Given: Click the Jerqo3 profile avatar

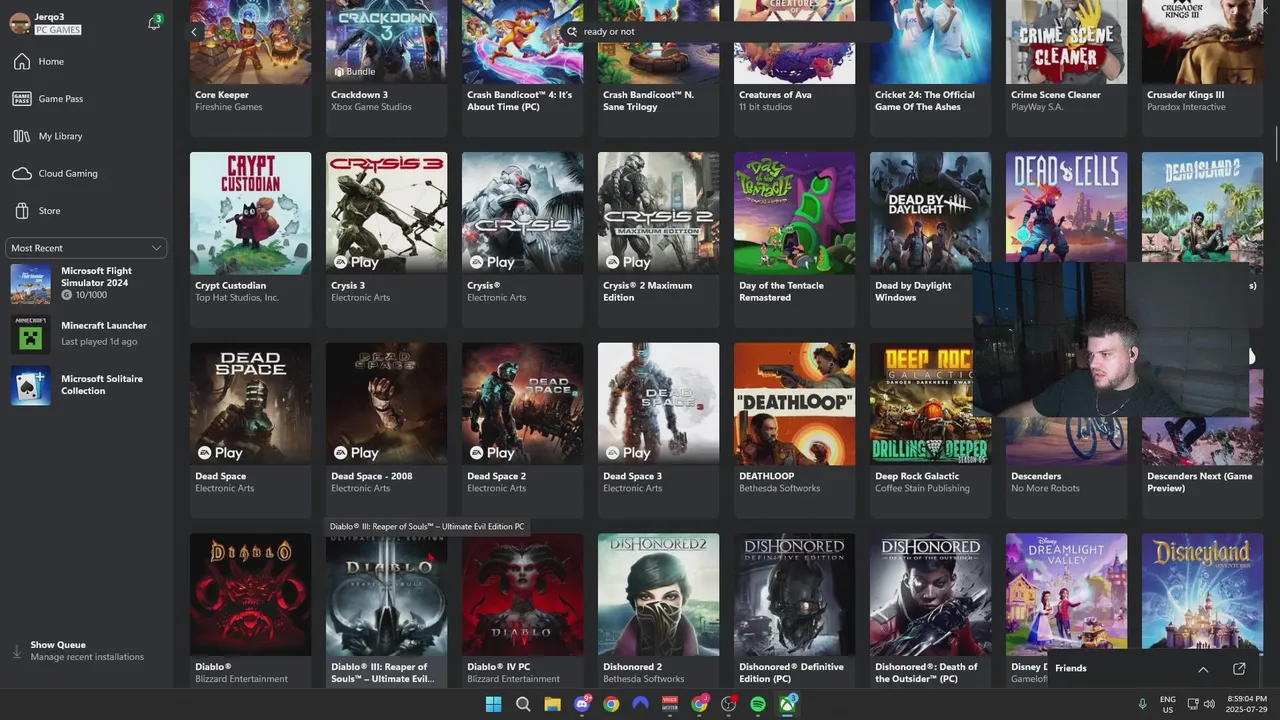Looking at the screenshot, I should [x=20, y=24].
